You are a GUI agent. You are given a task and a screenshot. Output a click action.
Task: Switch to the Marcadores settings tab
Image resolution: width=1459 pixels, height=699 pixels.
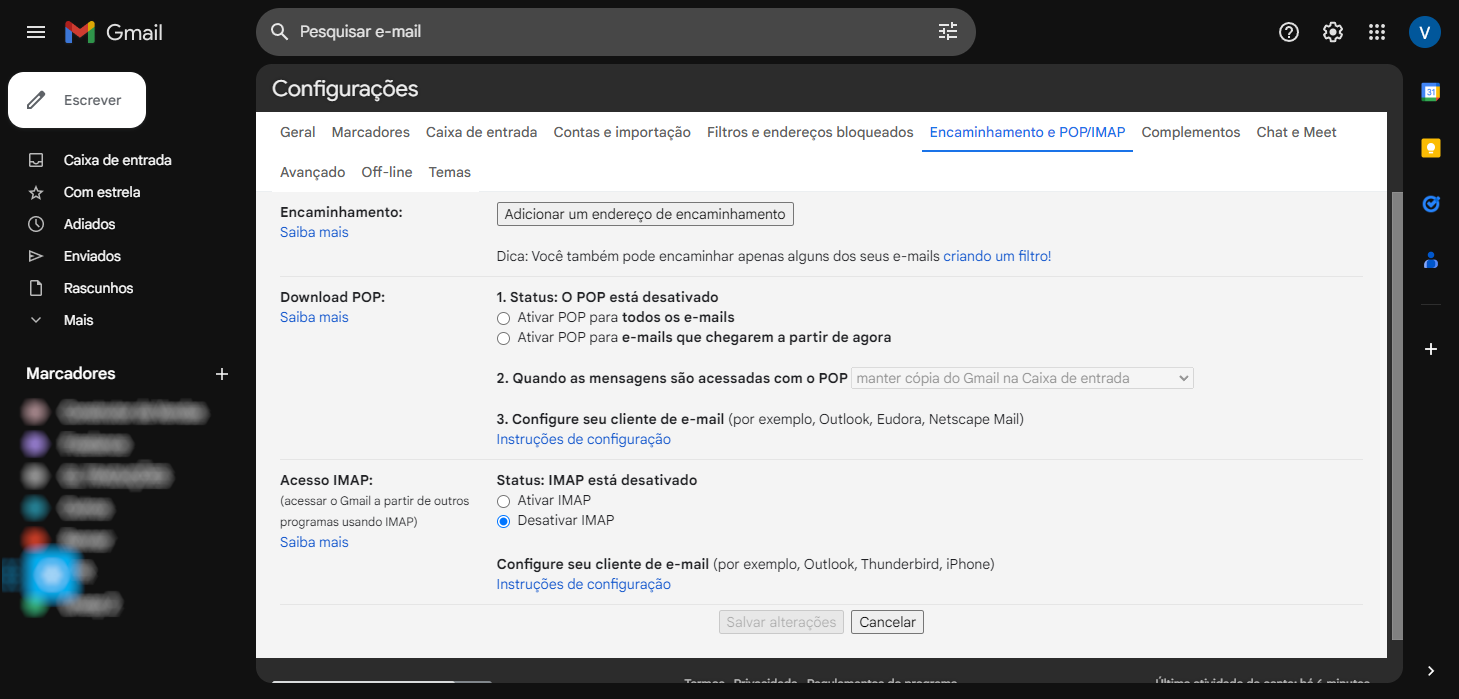[x=371, y=132]
